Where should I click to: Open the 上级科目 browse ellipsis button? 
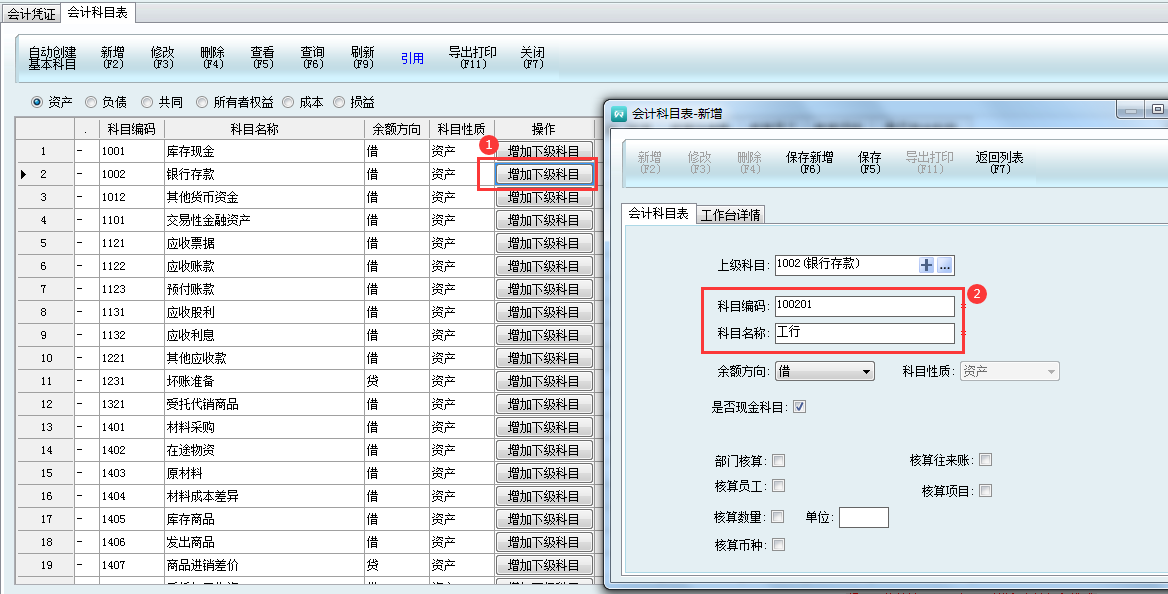[945, 265]
